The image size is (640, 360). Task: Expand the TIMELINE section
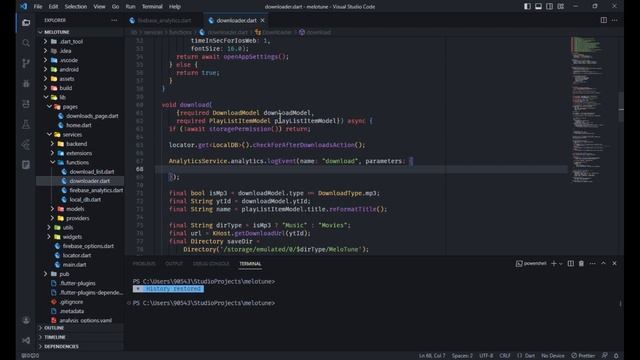(x=80, y=337)
